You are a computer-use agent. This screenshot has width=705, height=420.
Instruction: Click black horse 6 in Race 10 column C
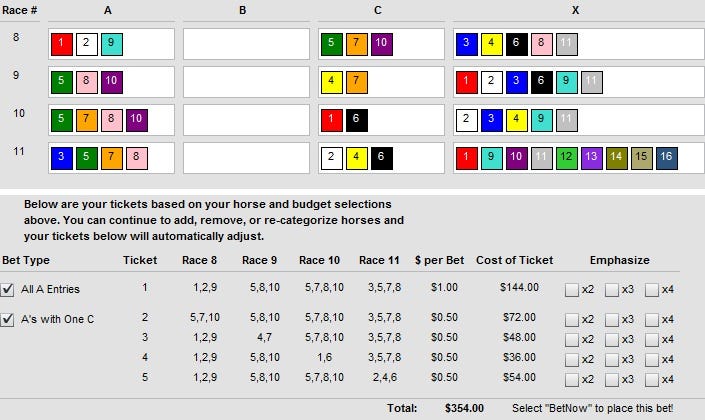[356, 120]
